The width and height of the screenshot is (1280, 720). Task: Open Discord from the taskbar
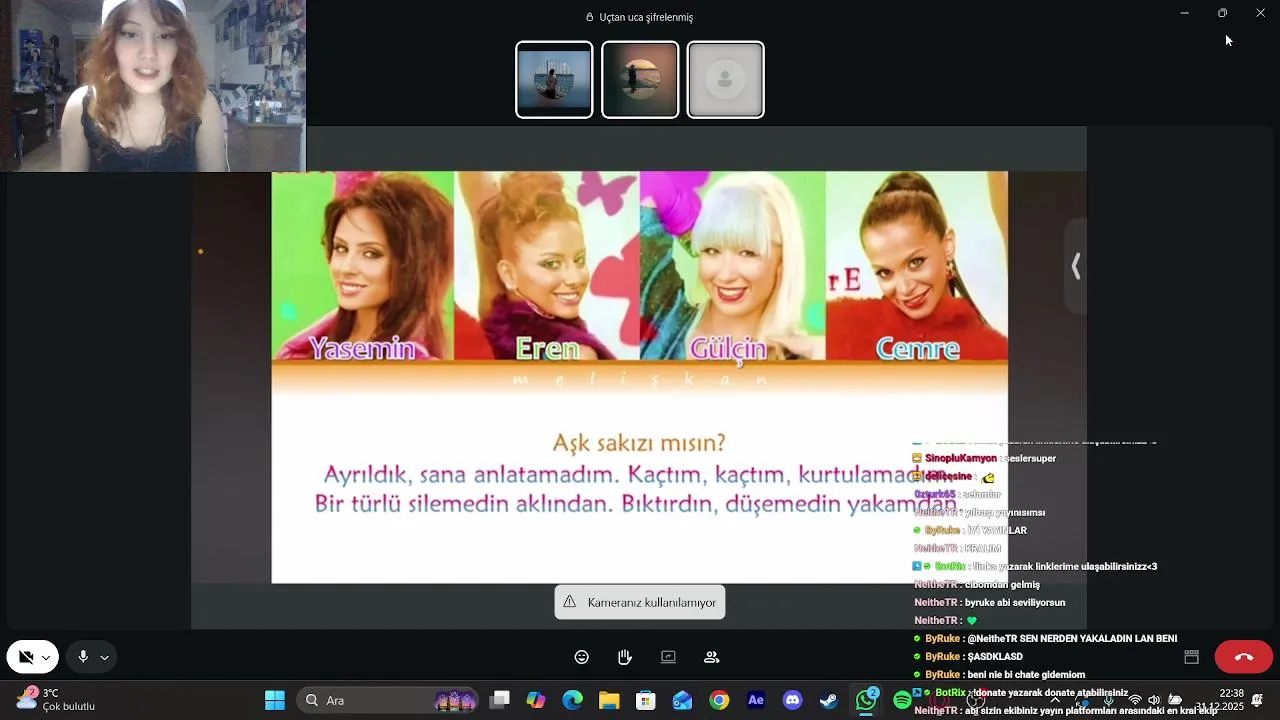coord(792,700)
